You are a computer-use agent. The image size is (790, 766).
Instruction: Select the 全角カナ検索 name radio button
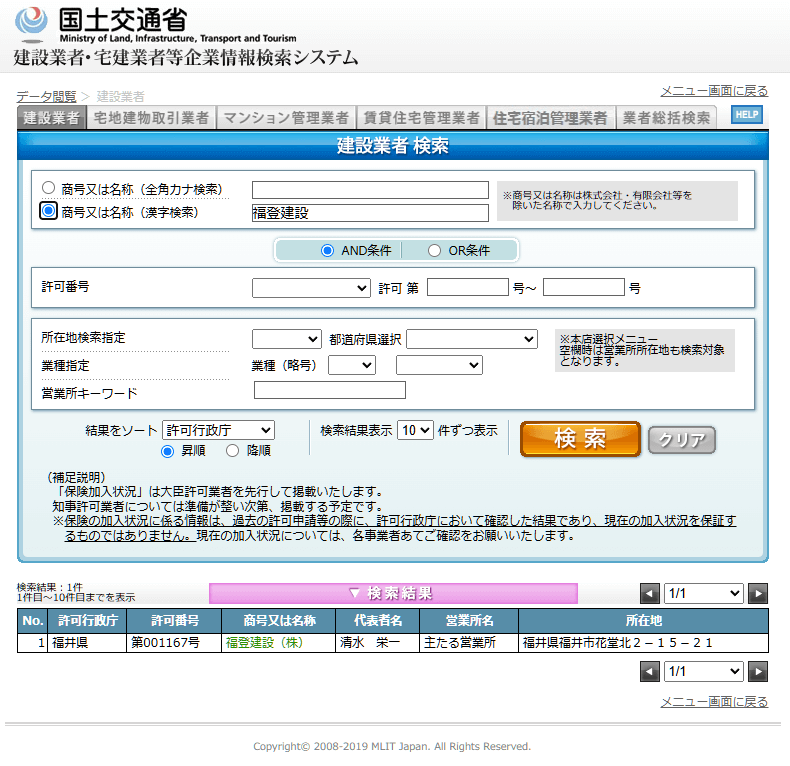[x=48, y=188]
